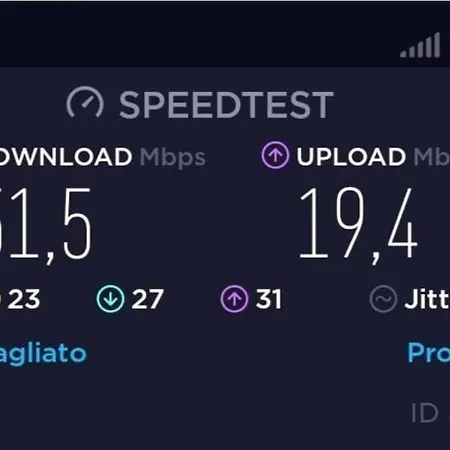
Task: Open the blue link starting with 'Pro'
Action: [x=429, y=352]
